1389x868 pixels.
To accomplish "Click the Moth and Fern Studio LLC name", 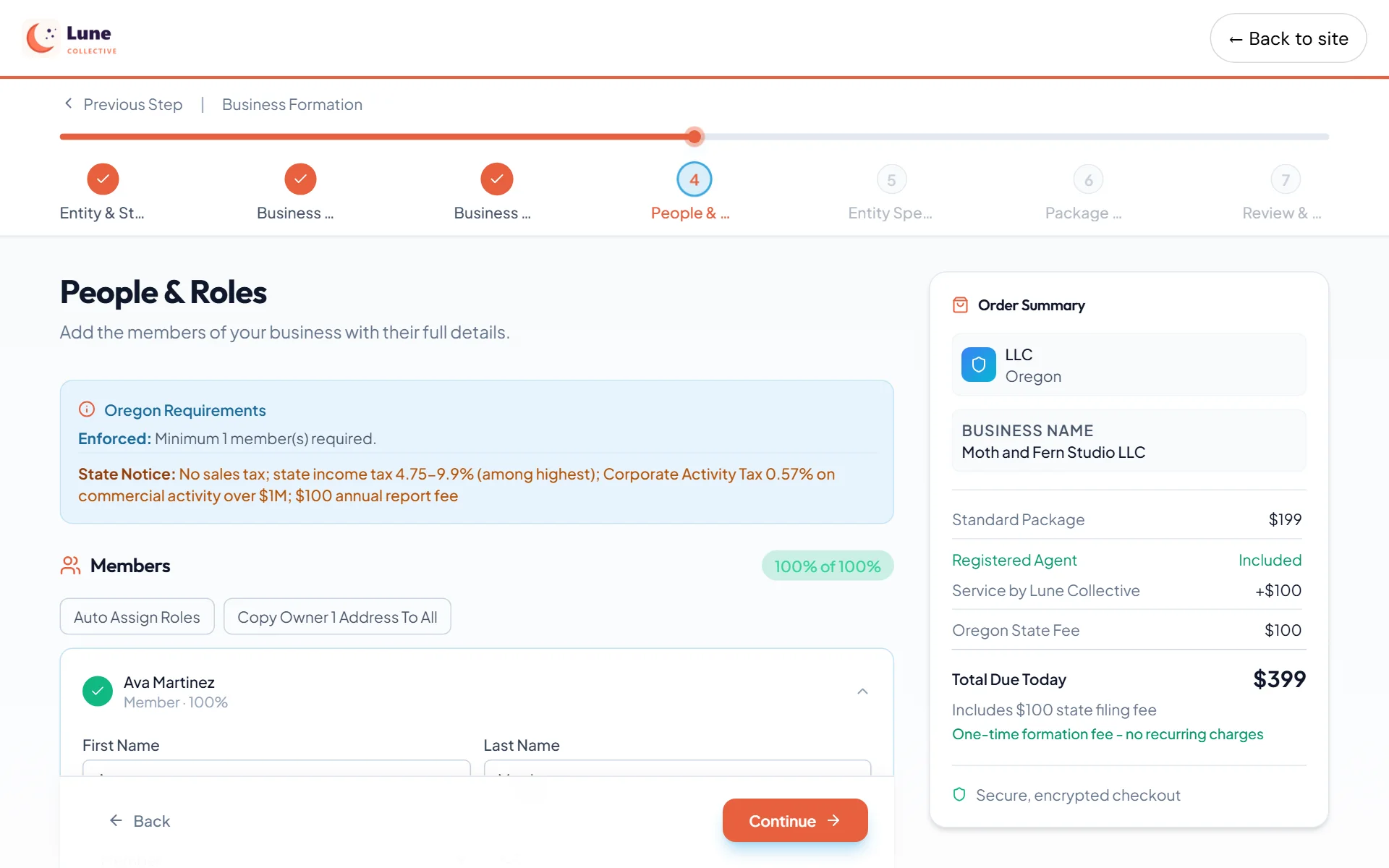I will click(1053, 452).
